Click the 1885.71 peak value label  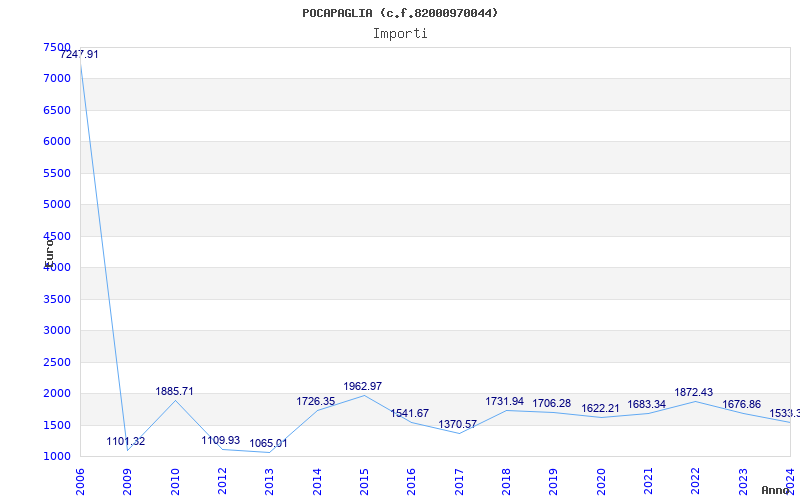(174, 391)
